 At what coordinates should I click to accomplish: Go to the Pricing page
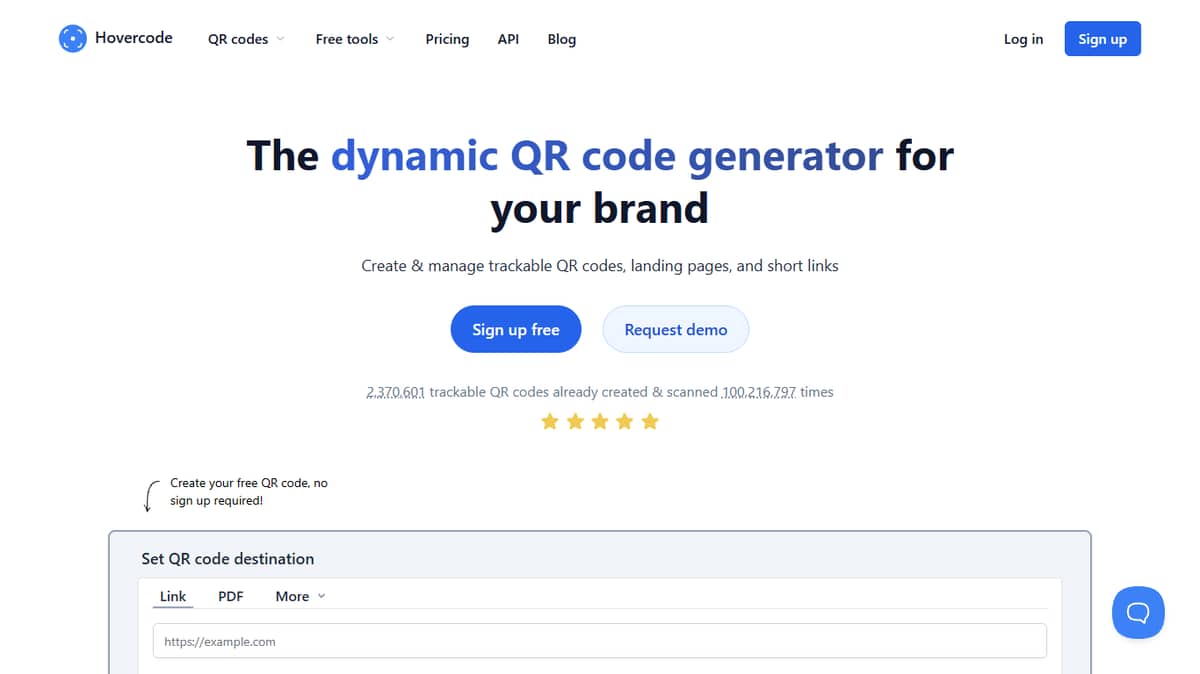447,39
